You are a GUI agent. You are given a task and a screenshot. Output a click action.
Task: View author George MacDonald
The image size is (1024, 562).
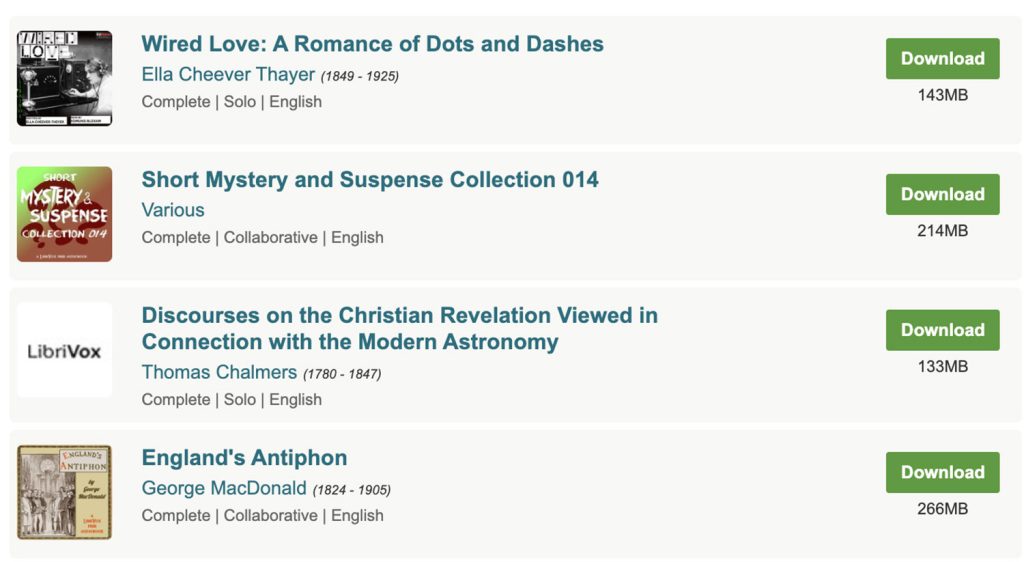coord(224,488)
